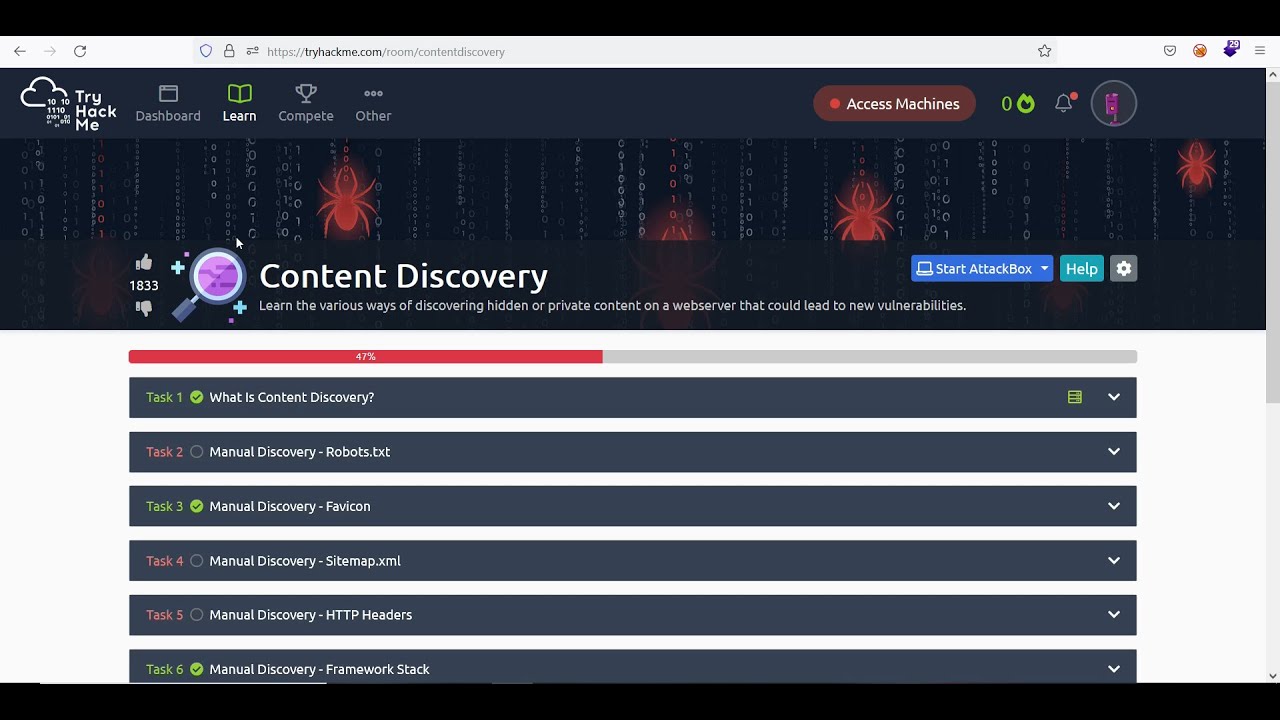
Task: Click the Task 1 green list icon
Action: [x=1075, y=397]
